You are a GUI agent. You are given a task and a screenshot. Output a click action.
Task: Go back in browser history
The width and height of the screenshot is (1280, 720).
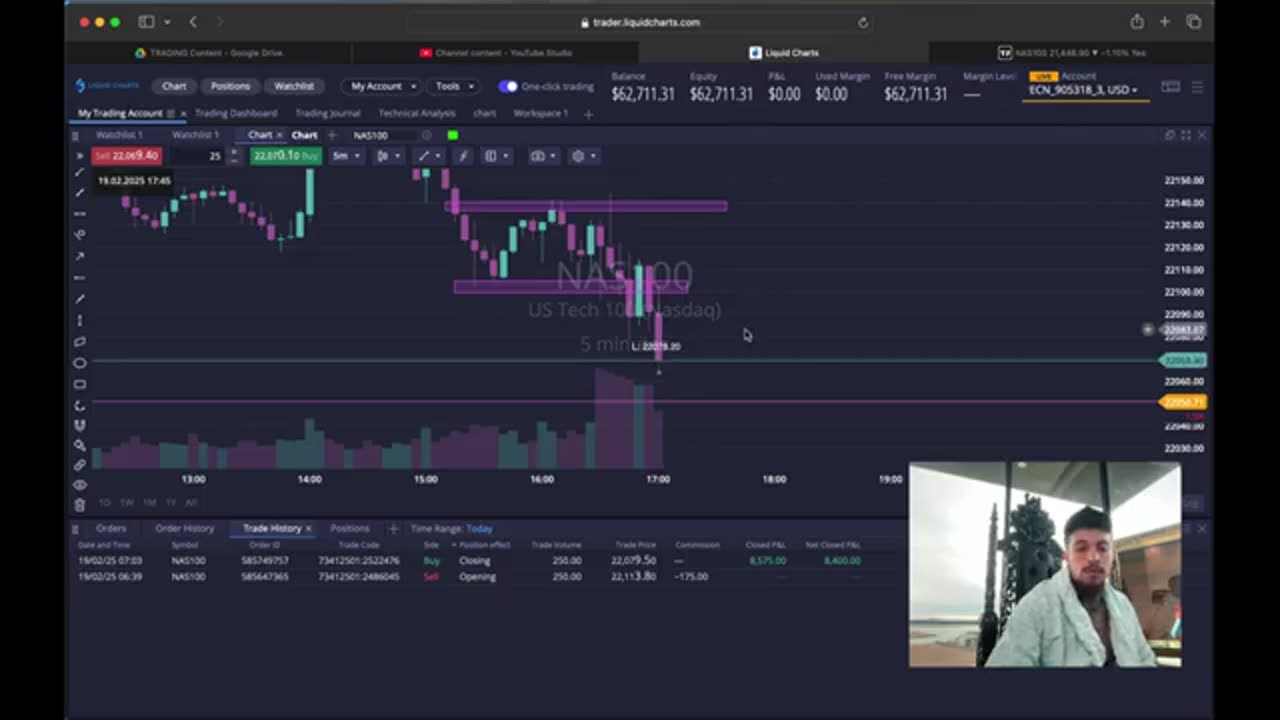[x=193, y=22]
